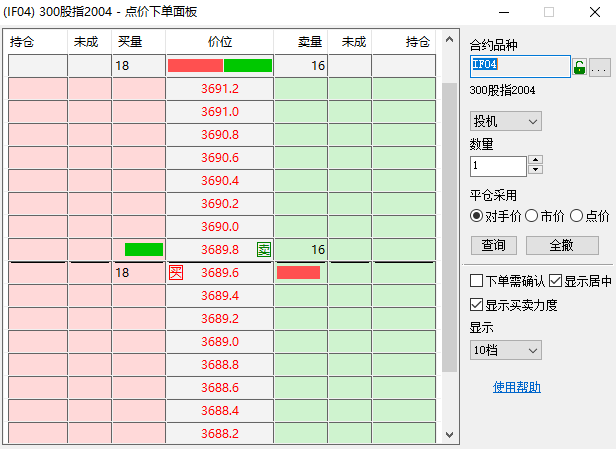Increase quantity with the up stepper arrow
The image size is (616, 449).
click(535, 160)
